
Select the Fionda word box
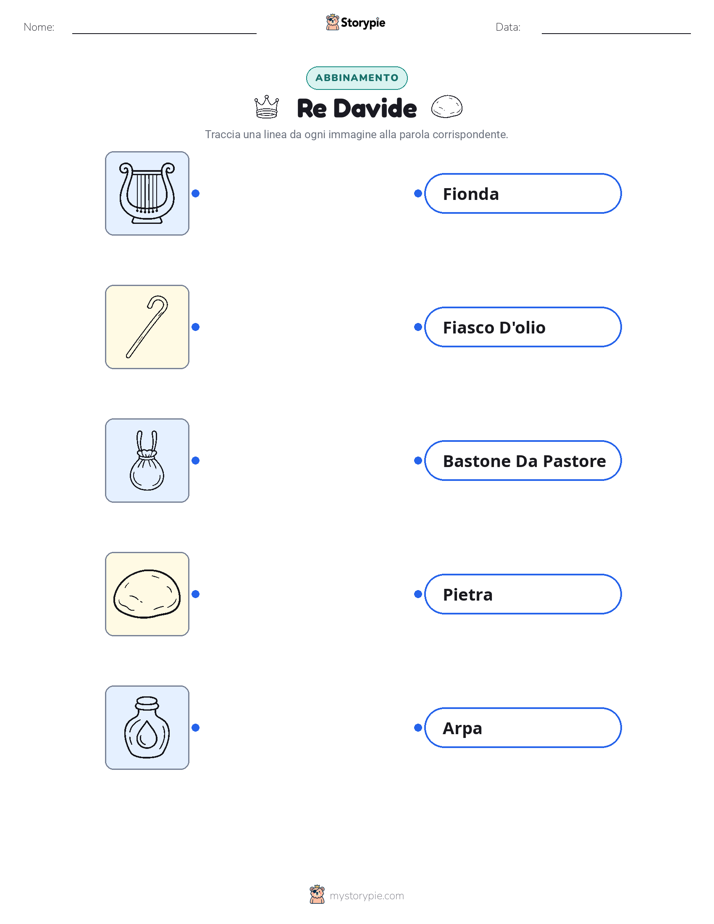click(523, 193)
